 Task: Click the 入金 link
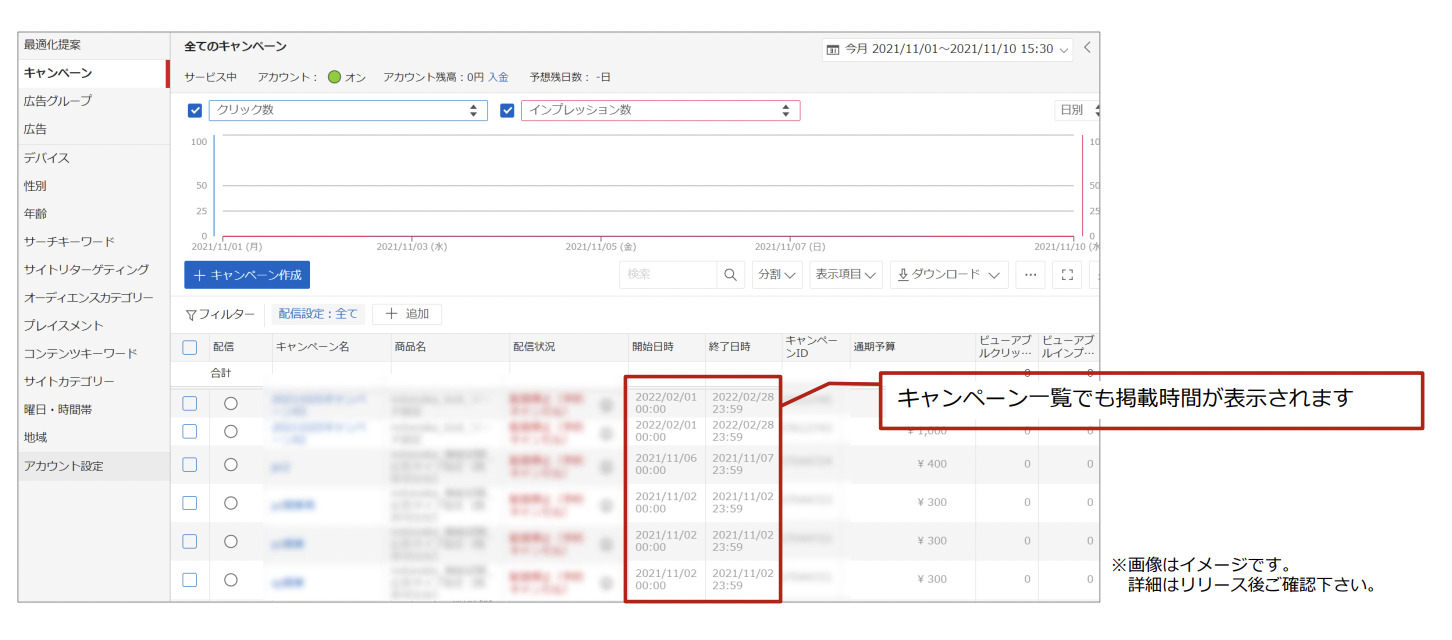[x=498, y=77]
